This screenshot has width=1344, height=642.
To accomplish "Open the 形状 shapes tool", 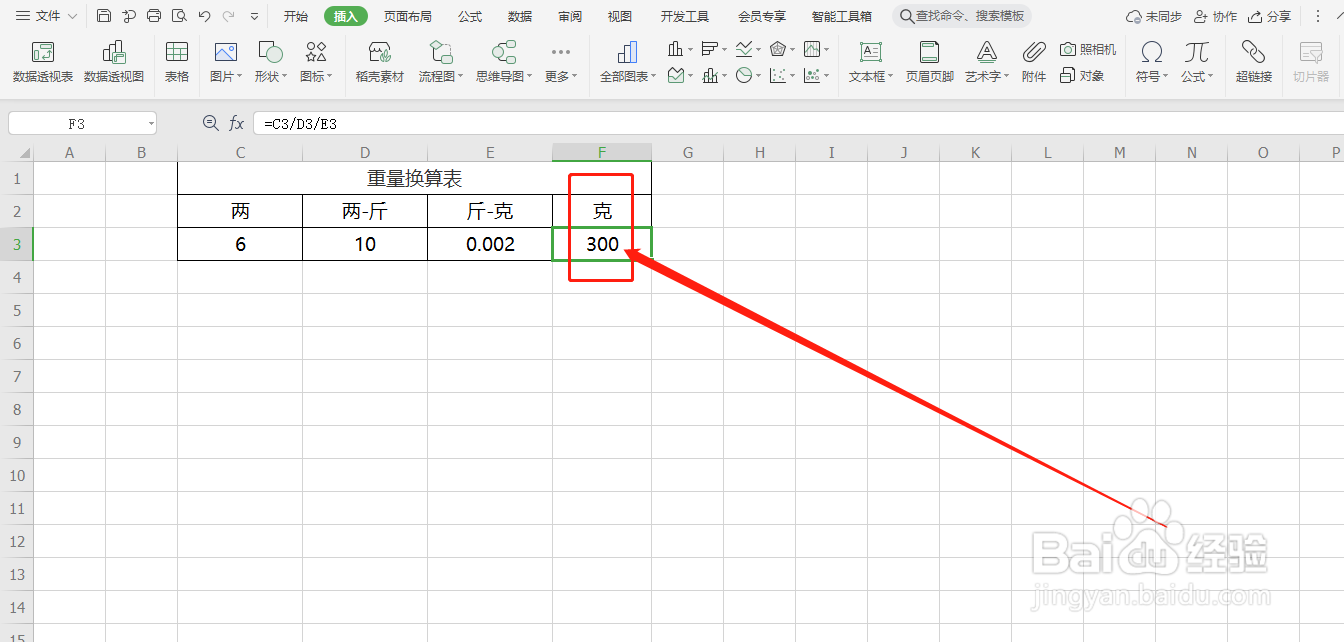I will [268, 60].
